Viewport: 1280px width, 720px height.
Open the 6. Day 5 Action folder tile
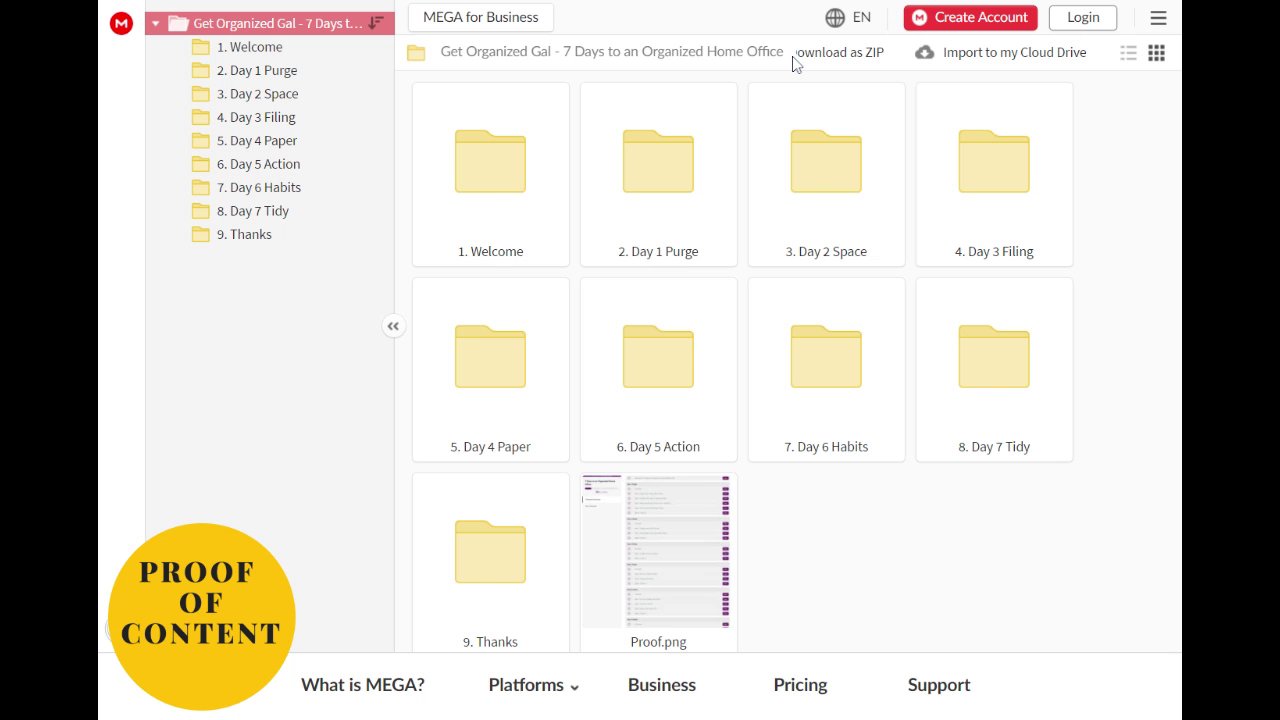click(x=658, y=369)
